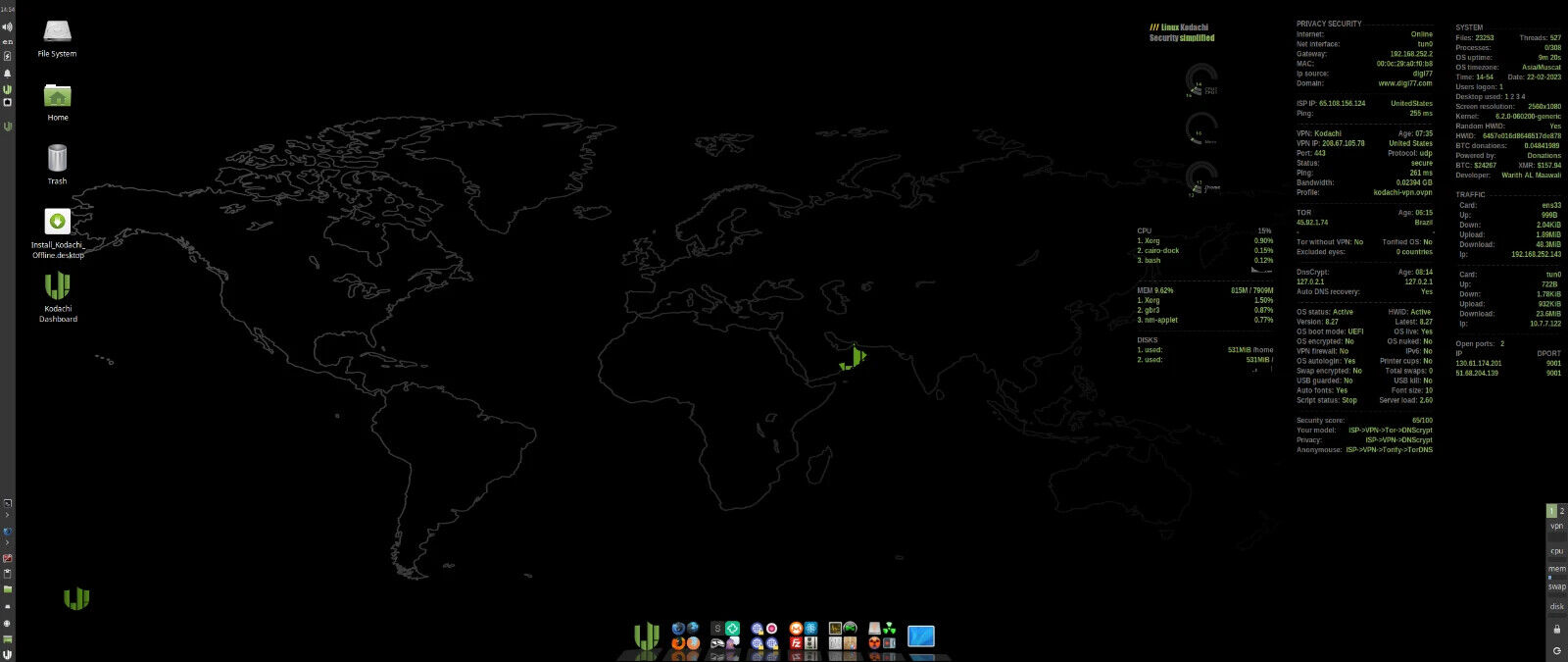This screenshot has height=662, width=1568.
Task: Click the volume speaker icon in the left panel
Action: tap(7, 26)
